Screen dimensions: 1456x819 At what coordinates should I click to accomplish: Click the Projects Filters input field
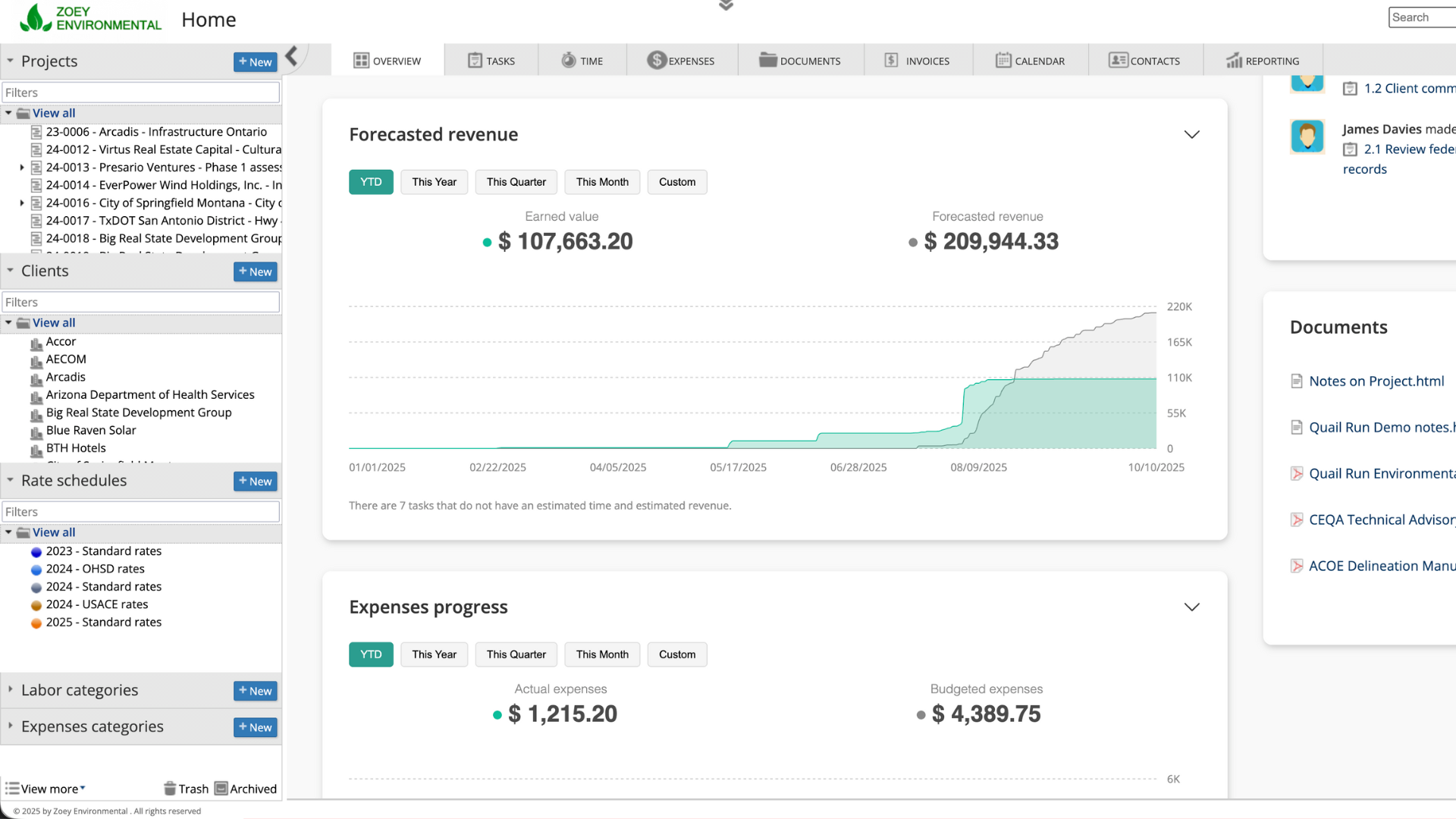(x=141, y=93)
